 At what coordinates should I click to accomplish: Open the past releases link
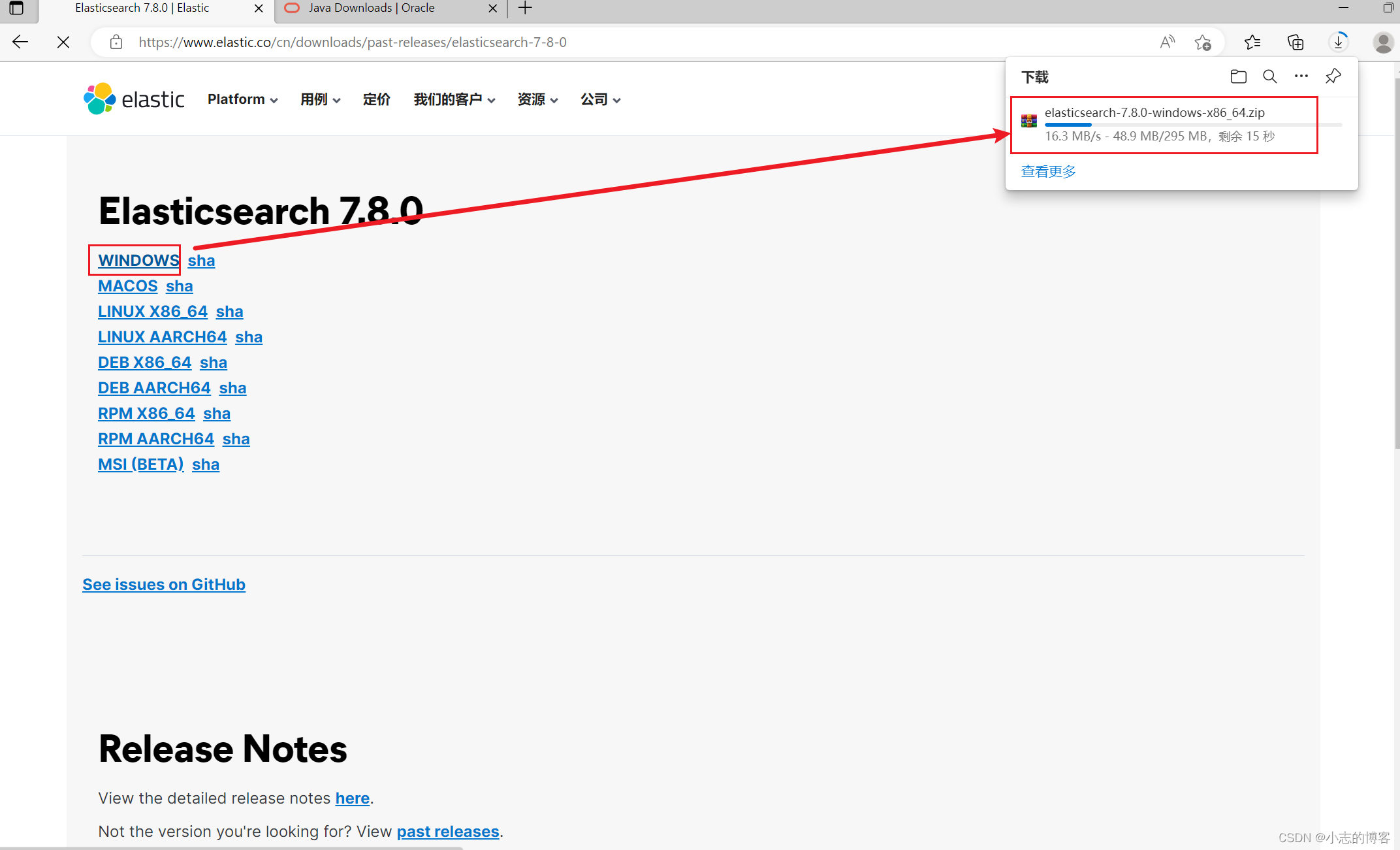[x=448, y=831]
